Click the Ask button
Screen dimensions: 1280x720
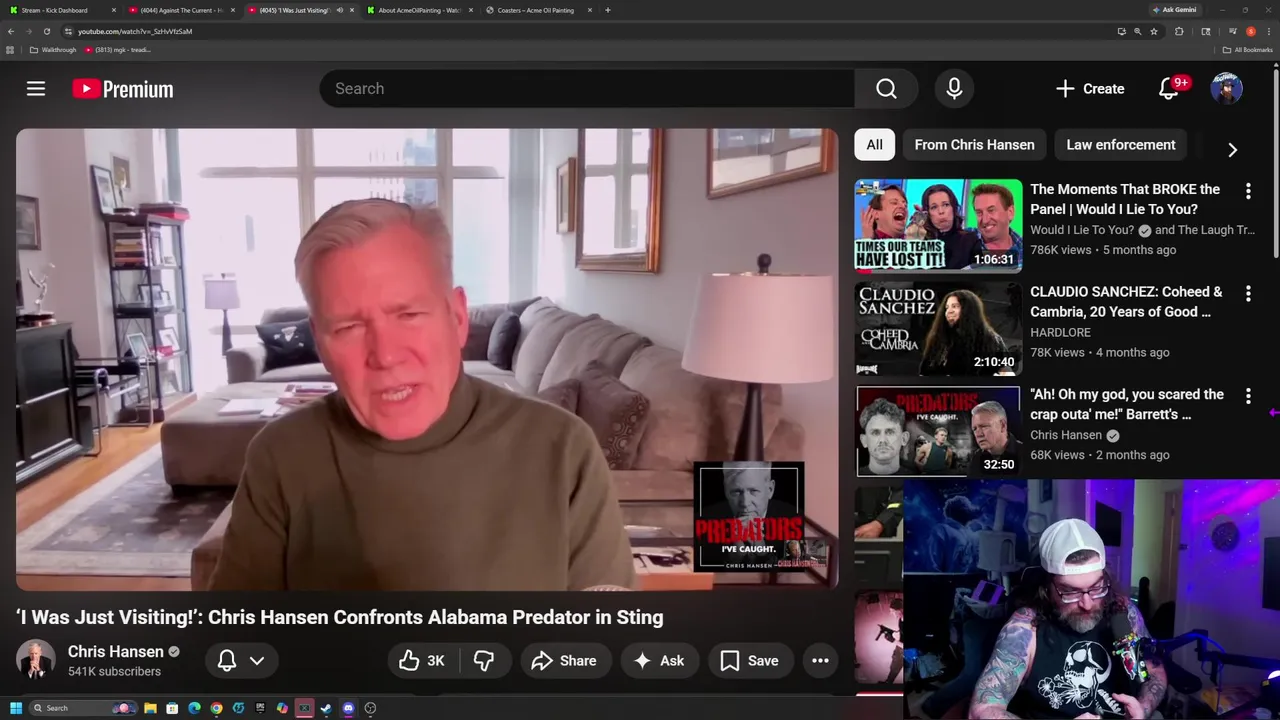(659, 661)
